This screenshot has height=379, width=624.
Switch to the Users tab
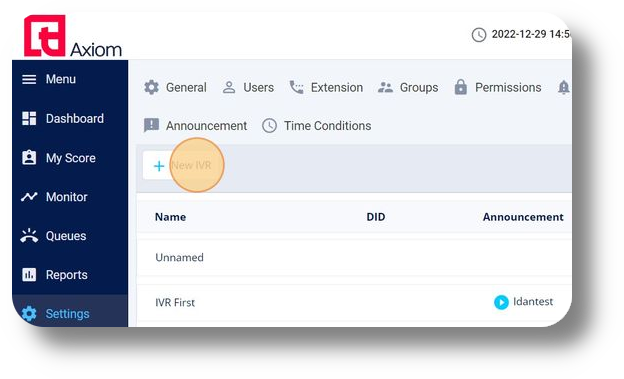tap(248, 87)
